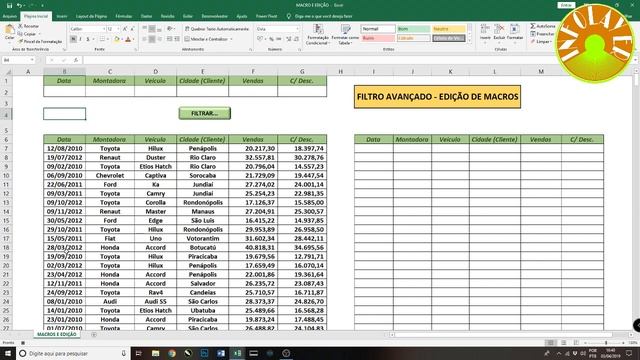Viewport: 640px width, 360px height.
Task: Open the Arquivo tab
Action: click(9, 16)
